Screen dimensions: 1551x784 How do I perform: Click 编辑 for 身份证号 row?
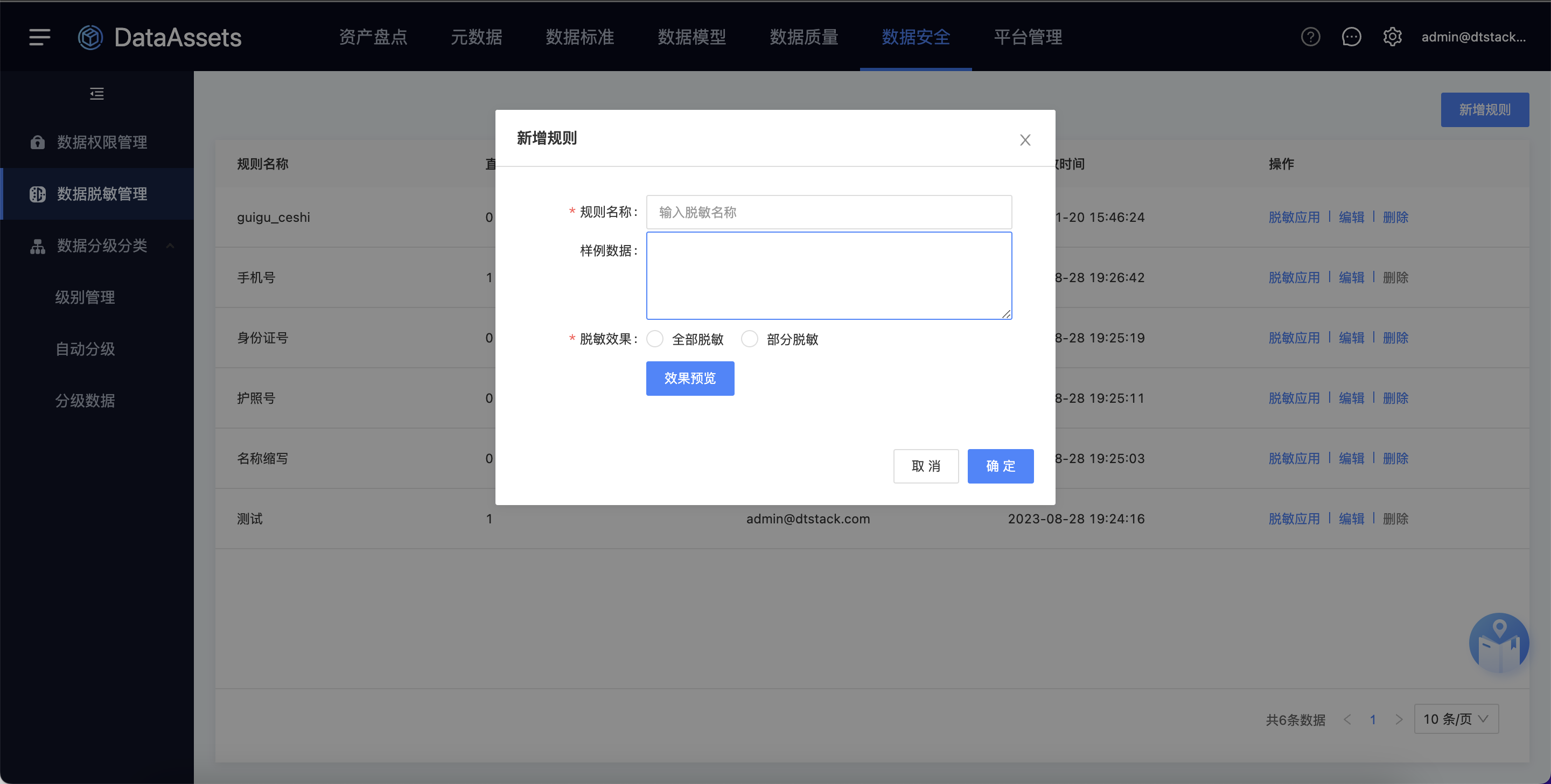[x=1352, y=338]
